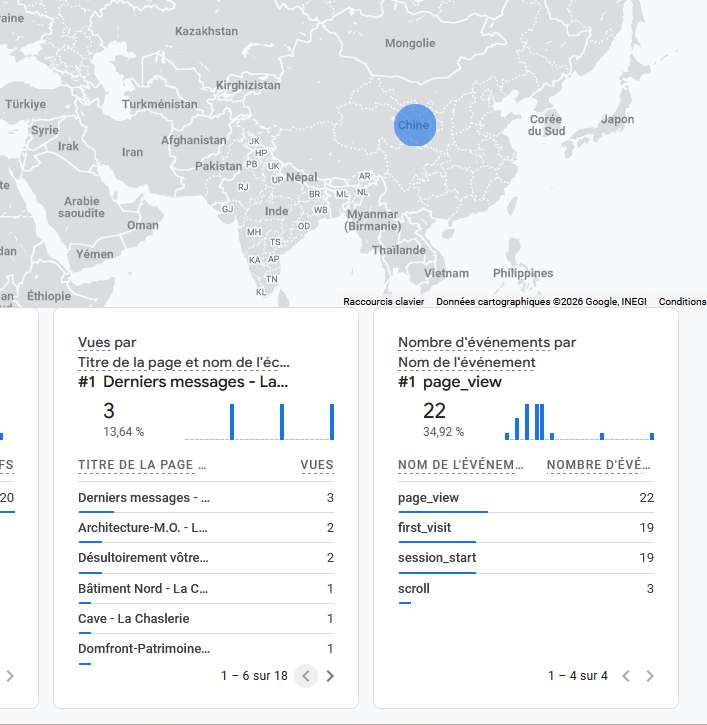Click the blue Chine bubble on map
This screenshot has width=707, height=725.
[414, 125]
